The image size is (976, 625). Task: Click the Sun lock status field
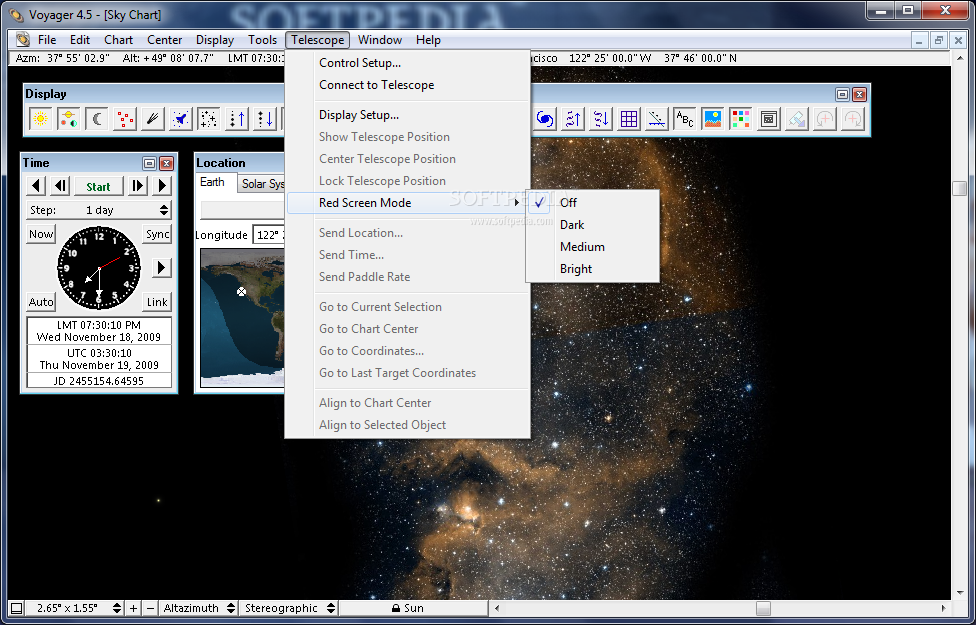(413, 608)
